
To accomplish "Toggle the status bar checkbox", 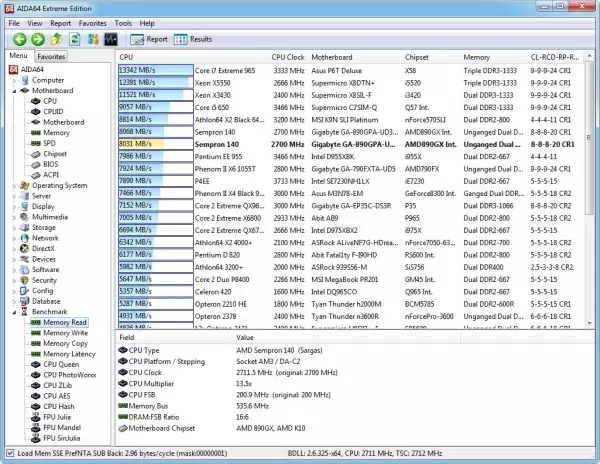I will tap(10, 453).
